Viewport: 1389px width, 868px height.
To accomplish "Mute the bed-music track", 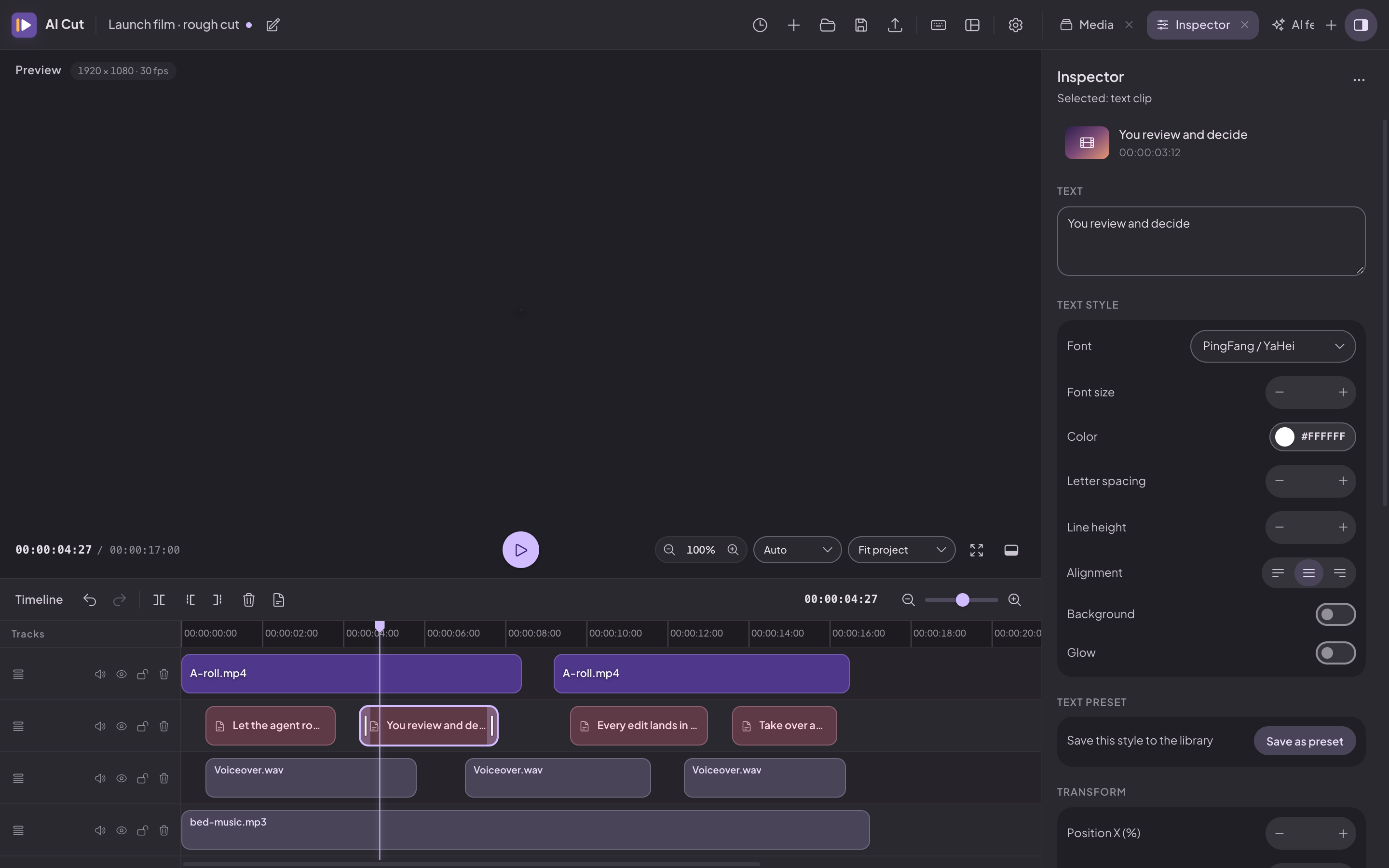I will click(100, 830).
